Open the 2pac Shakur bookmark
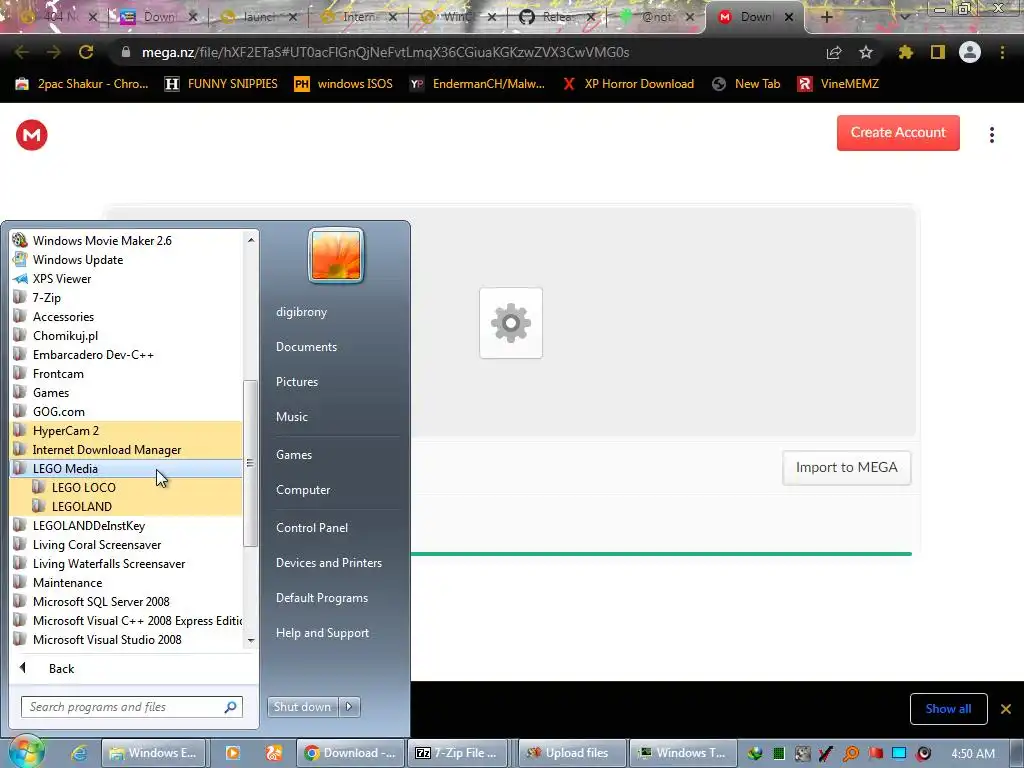The width and height of the screenshot is (1024, 768). [82, 84]
